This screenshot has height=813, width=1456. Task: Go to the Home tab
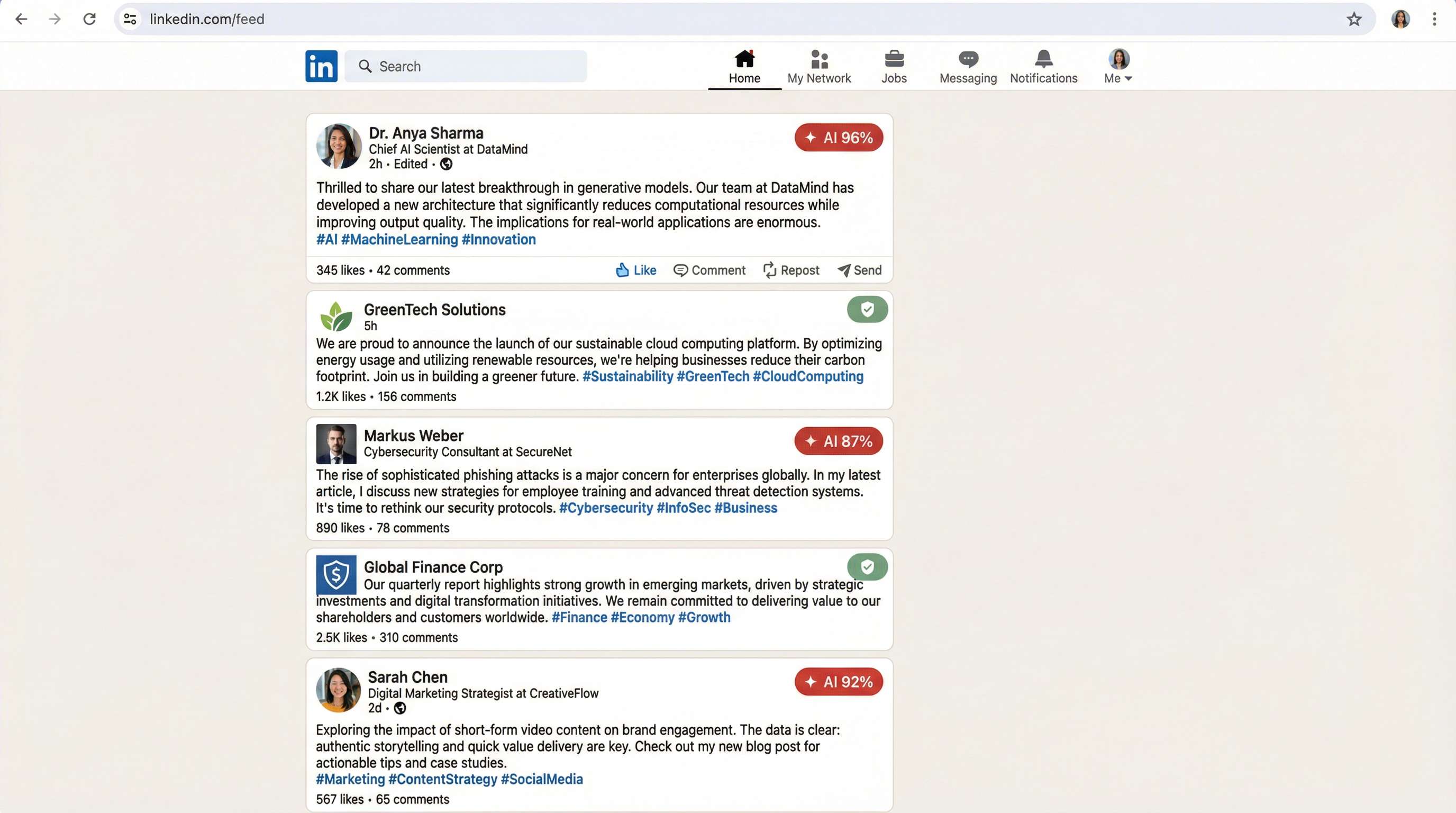744,67
